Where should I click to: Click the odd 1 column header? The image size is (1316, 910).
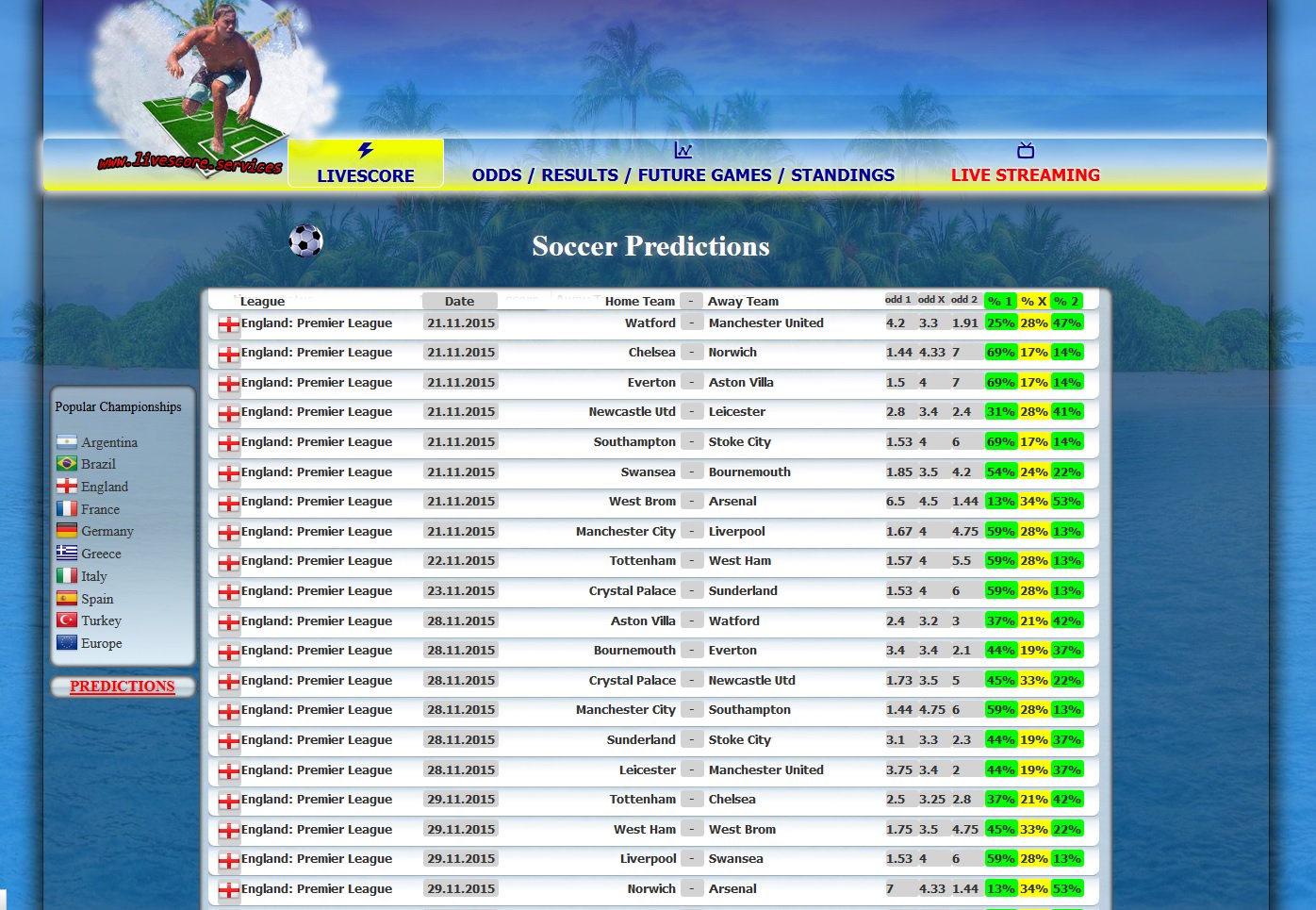[898, 300]
